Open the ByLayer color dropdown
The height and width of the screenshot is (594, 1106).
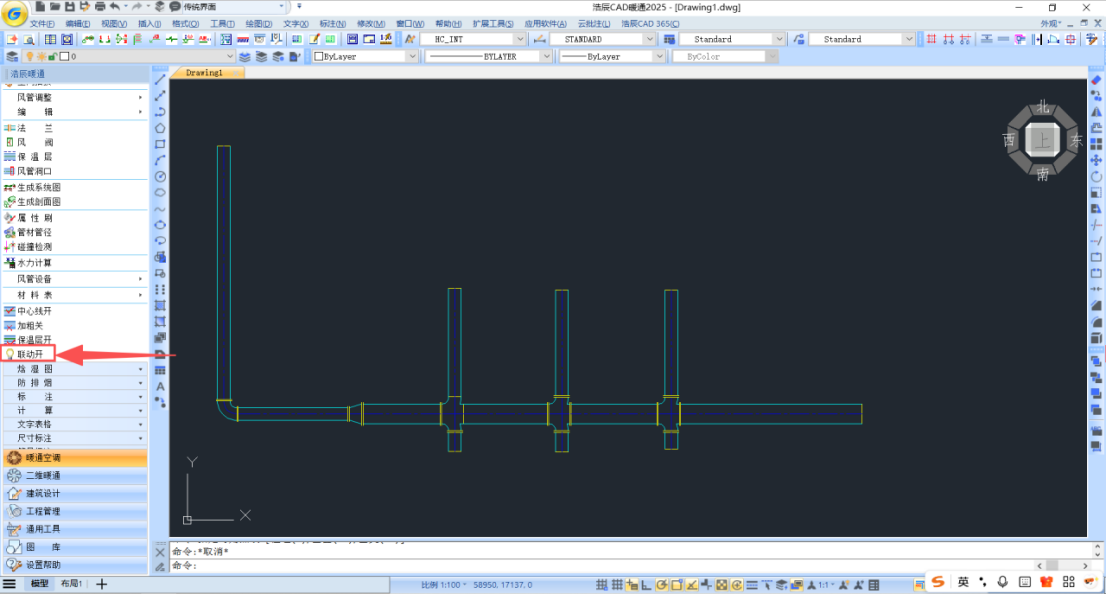click(x=364, y=57)
